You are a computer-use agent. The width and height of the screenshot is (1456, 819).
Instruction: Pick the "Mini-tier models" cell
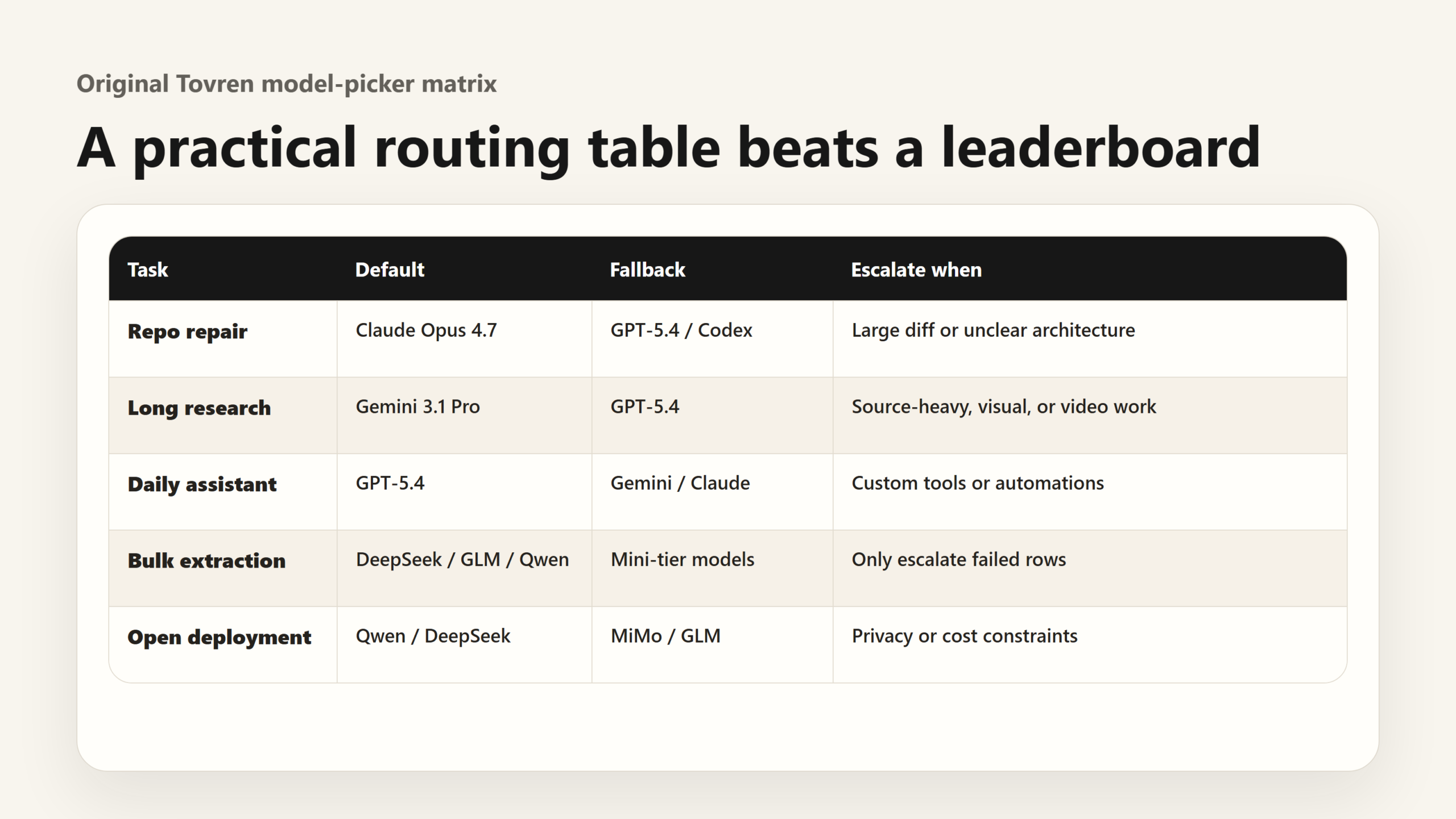pos(682,560)
